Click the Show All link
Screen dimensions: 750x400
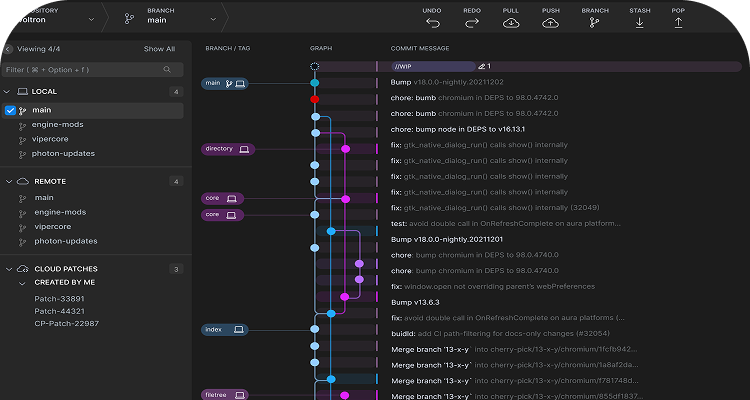[159, 48]
